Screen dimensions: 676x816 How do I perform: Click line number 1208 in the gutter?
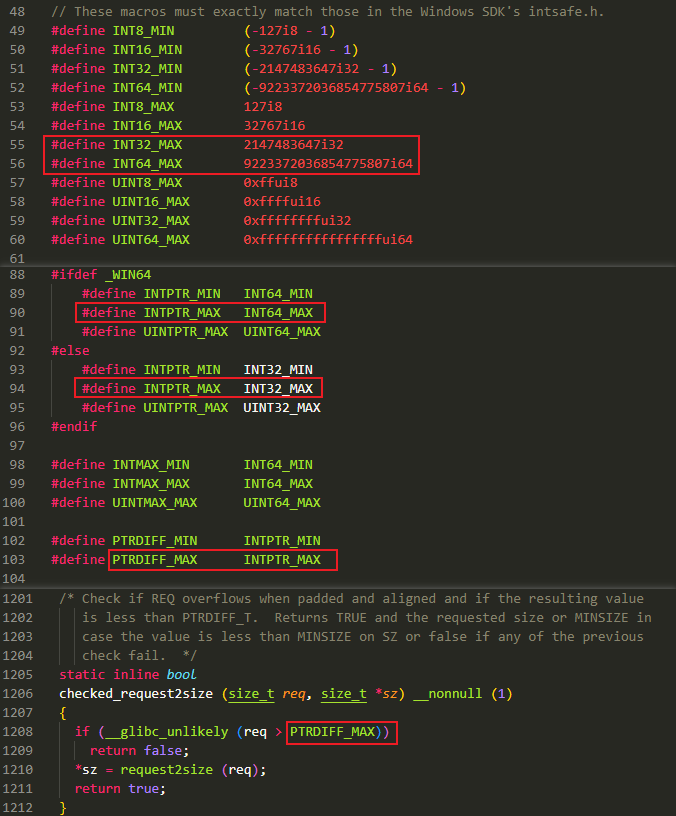click(23, 732)
